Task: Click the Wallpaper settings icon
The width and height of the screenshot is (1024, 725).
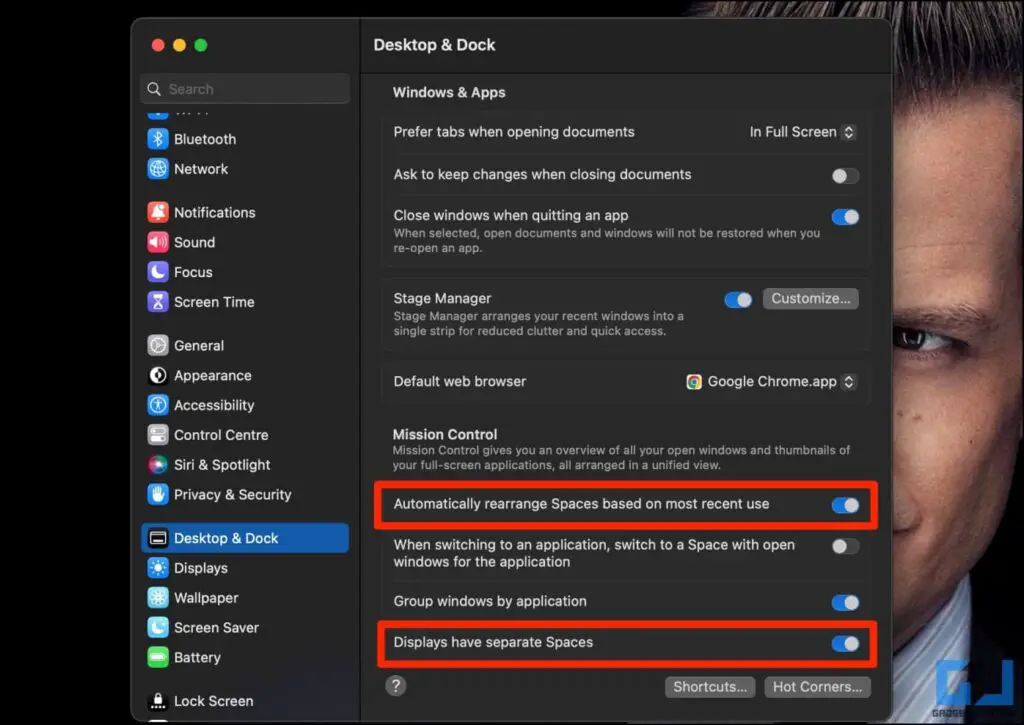Action: point(159,597)
